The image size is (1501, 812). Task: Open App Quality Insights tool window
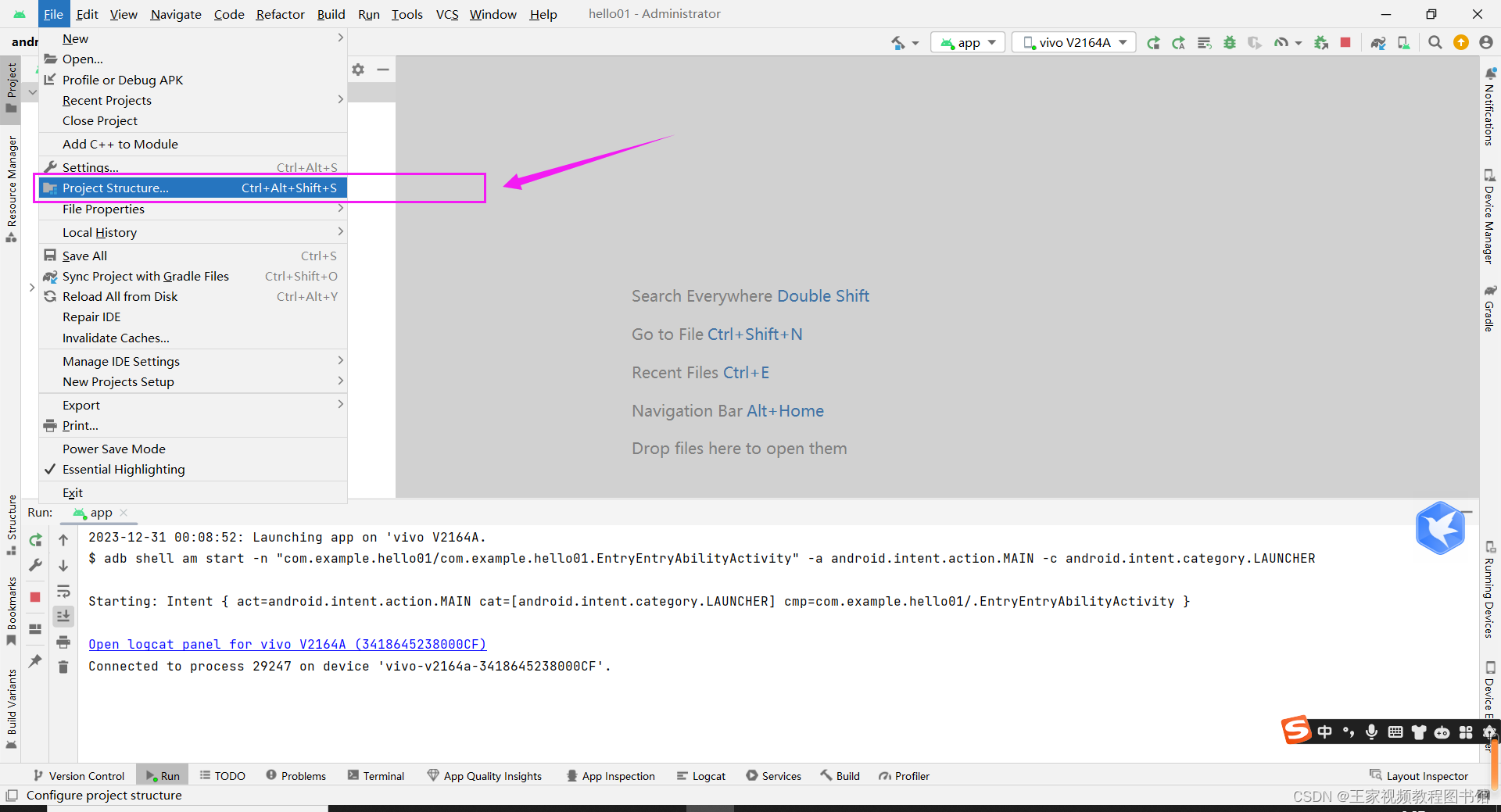tap(485, 776)
